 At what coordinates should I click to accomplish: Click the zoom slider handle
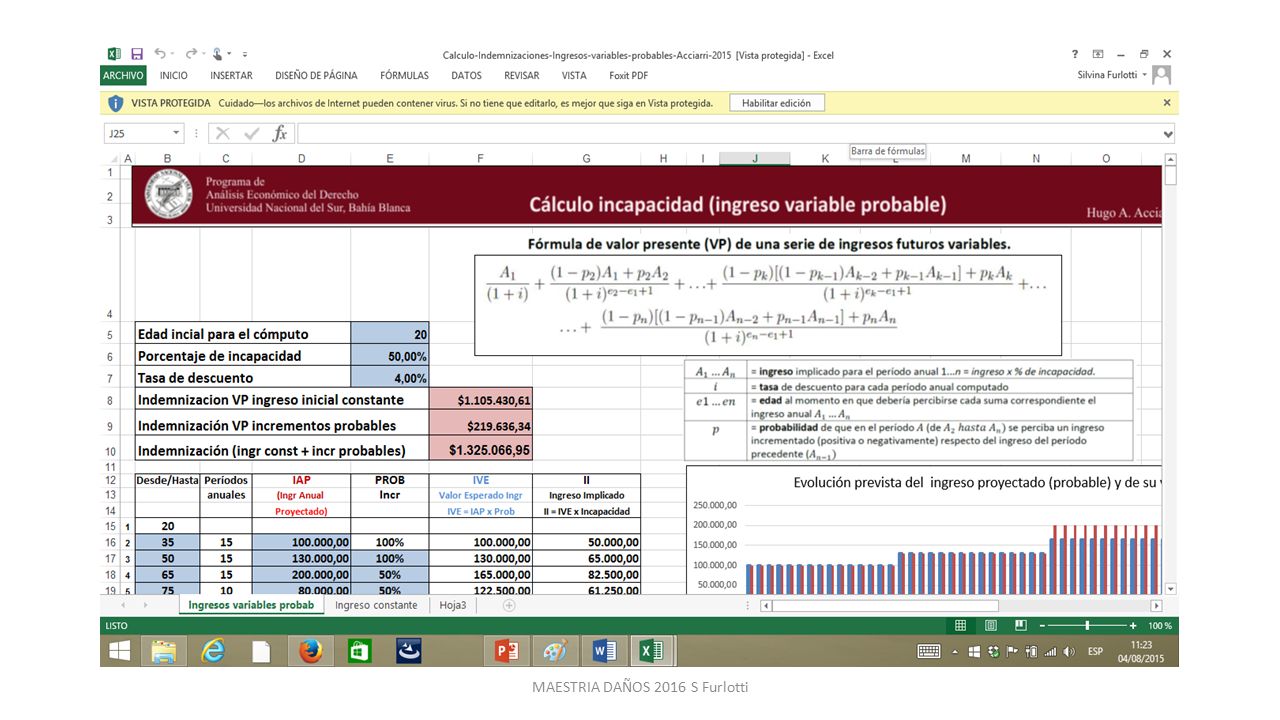(x=1087, y=625)
